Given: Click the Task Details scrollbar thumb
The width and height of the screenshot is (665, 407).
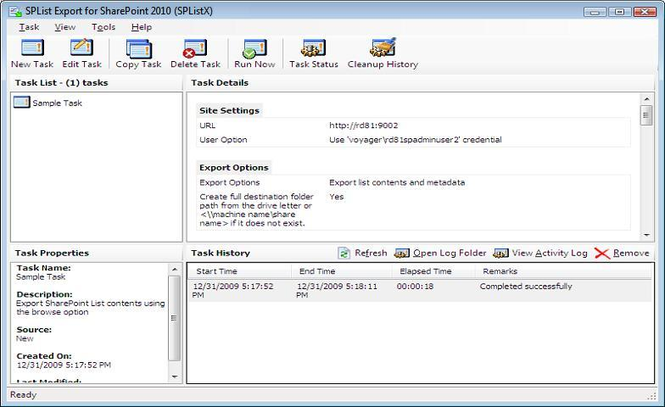Looking at the screenshot, I should coord(646,115).
